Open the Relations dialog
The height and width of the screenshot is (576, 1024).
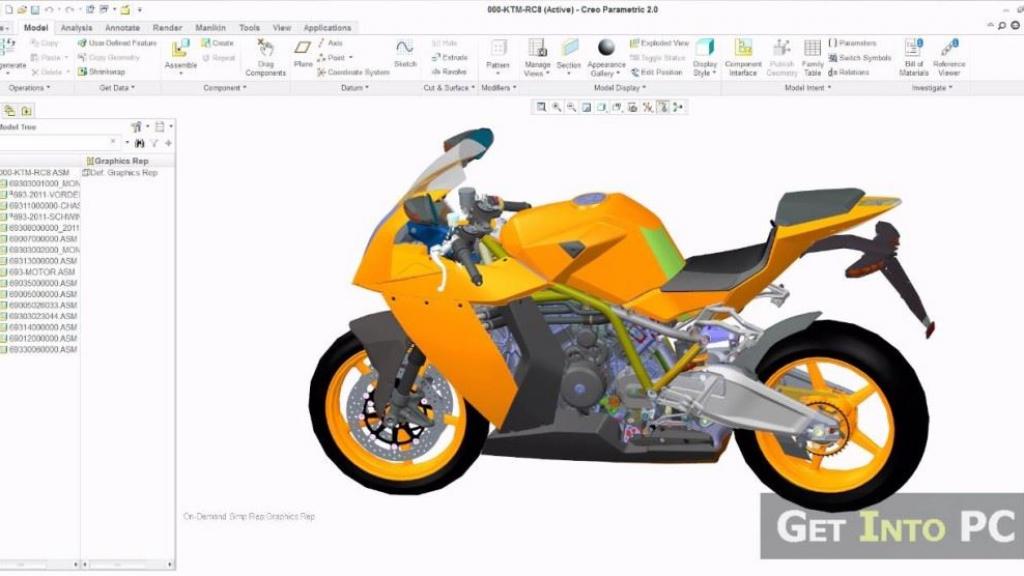(x=849, y=72)
